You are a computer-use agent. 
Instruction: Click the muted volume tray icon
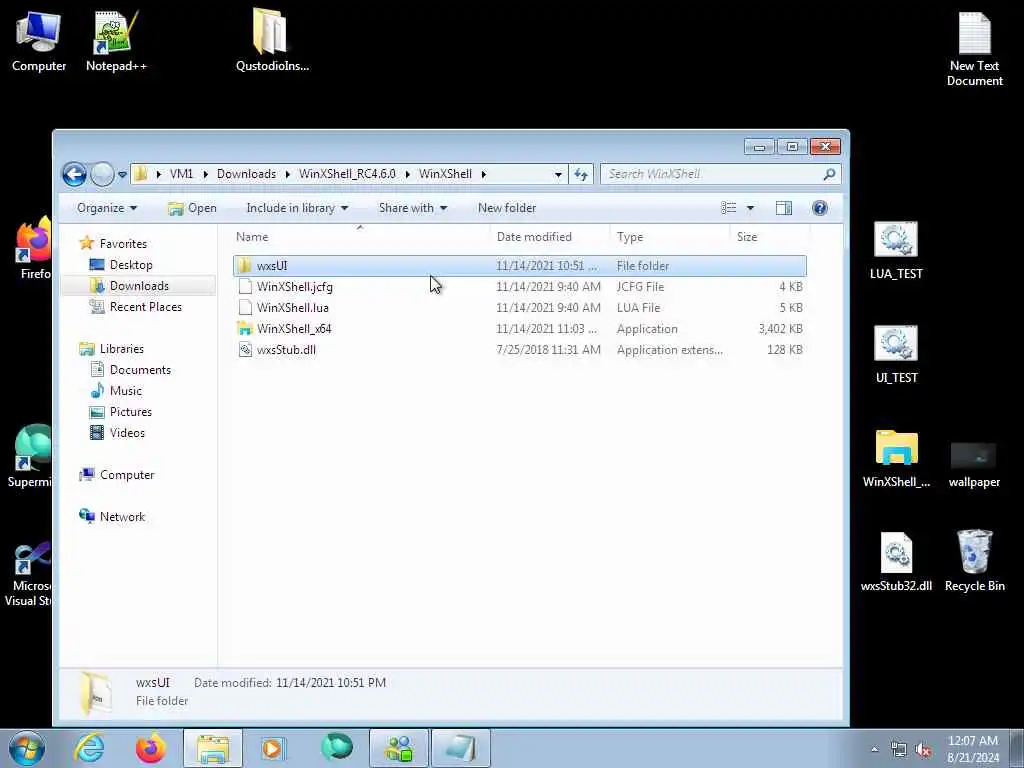coord(923,750)
